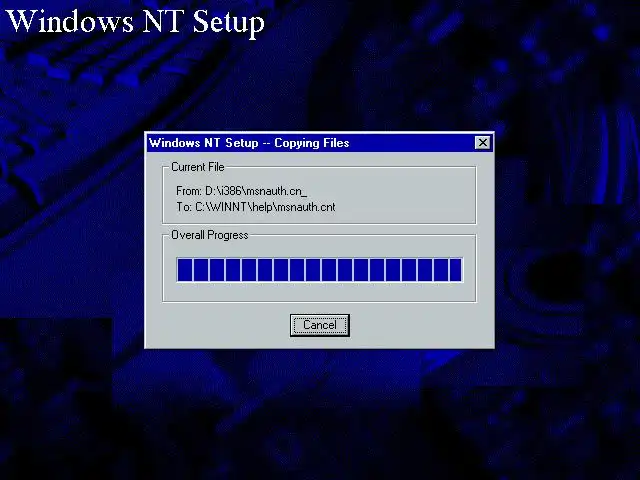Click the To: C:\WINNT\help\msnauth.cnt line
The width and height of the screenshot is (640, 480).
256,207
